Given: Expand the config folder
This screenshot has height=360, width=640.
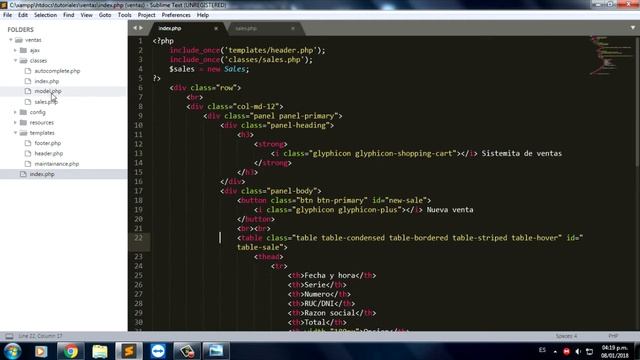Looking at the screenshot, I should (x=16, y=112).
